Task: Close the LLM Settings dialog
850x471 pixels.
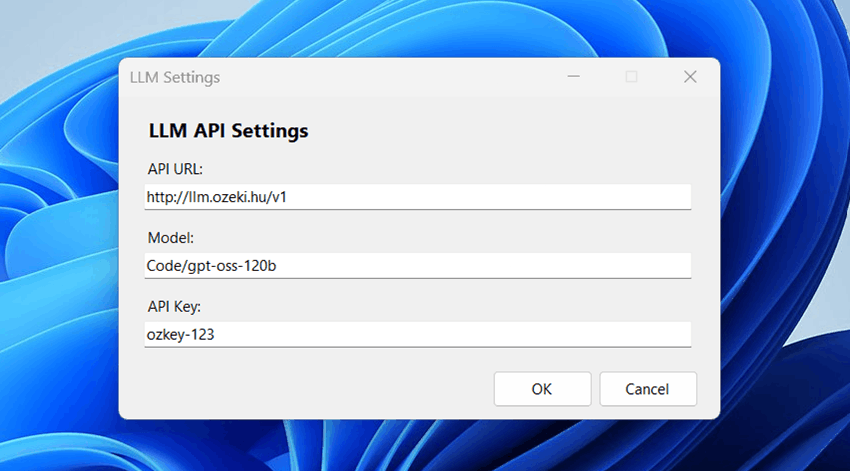Action: 689,77
